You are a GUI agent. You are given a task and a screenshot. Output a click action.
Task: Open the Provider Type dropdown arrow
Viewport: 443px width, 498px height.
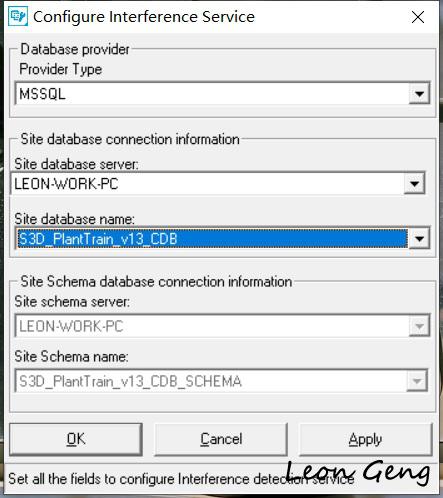coord(419,94)
